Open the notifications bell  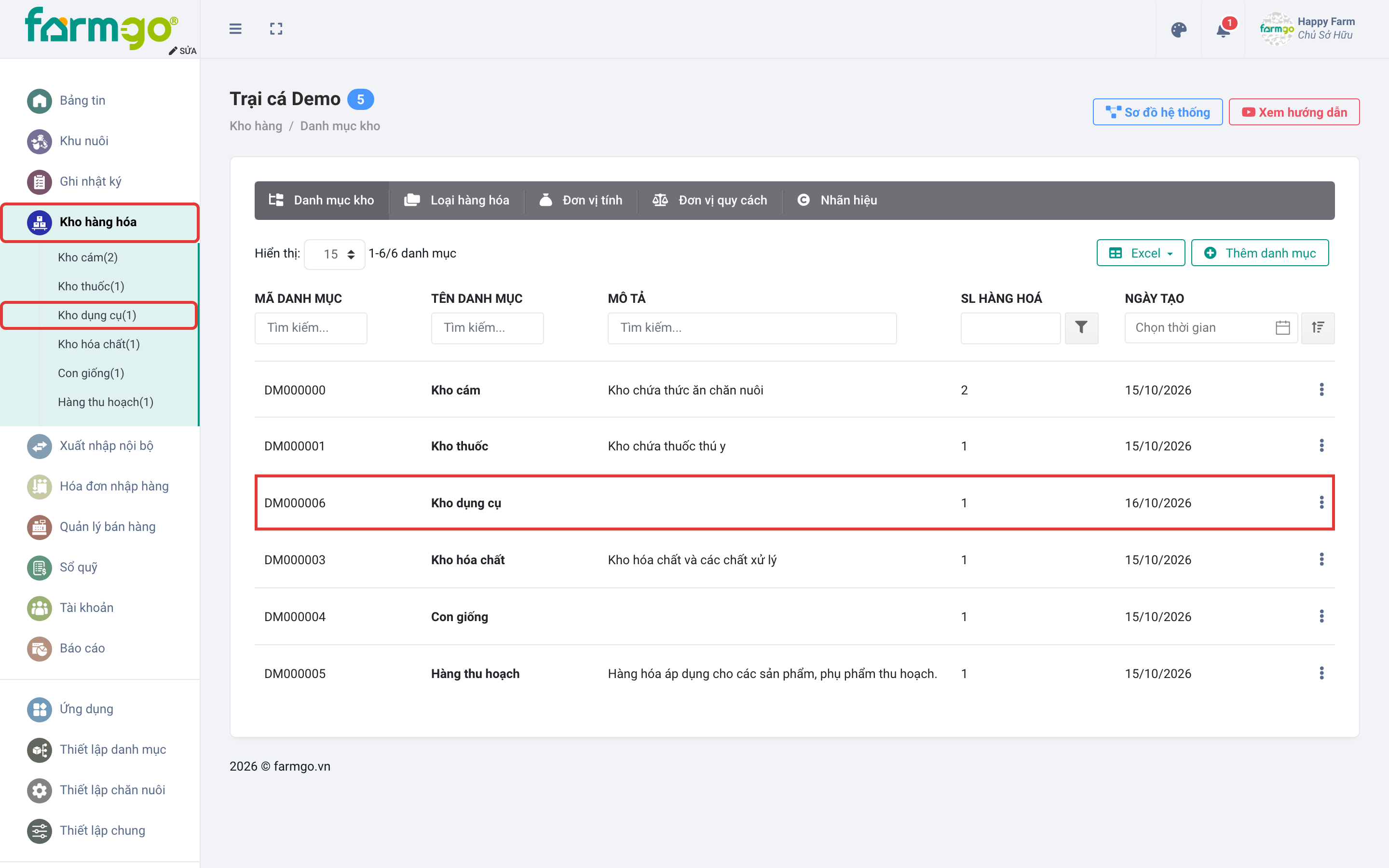click(1224, 30)
